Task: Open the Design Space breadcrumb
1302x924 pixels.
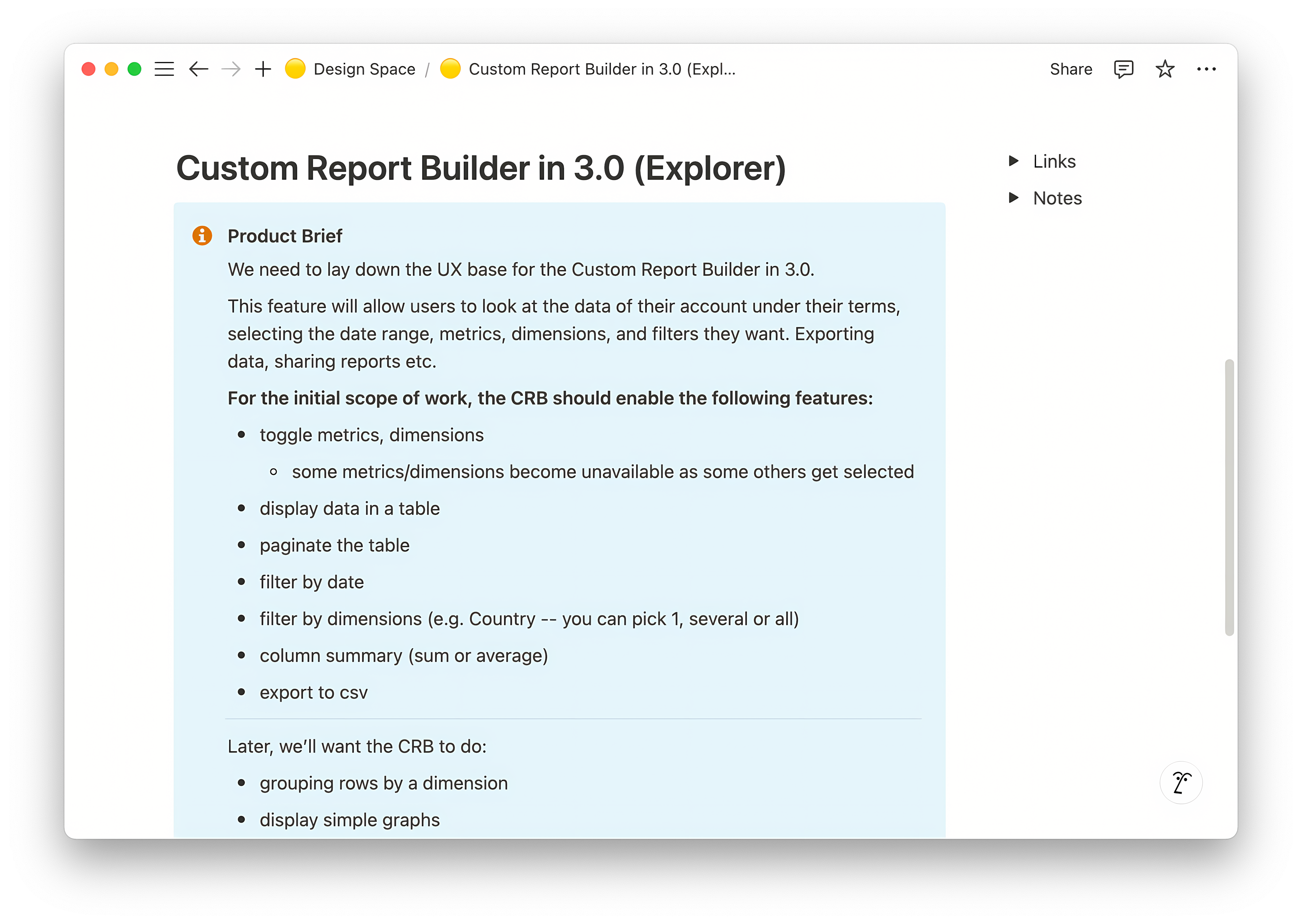Action: click(x=364, y=69)
